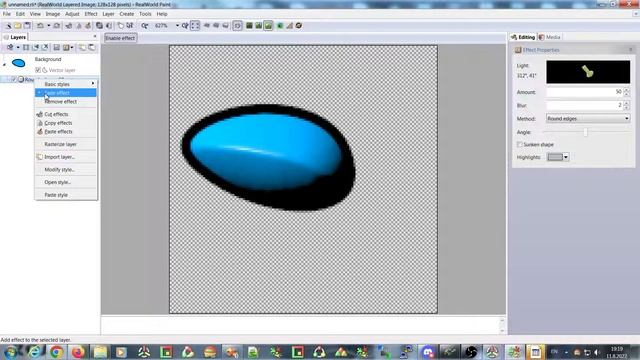Open the Effect menu in menu bar
This screenshot has height=360, width=640.
tap(91, 14)
